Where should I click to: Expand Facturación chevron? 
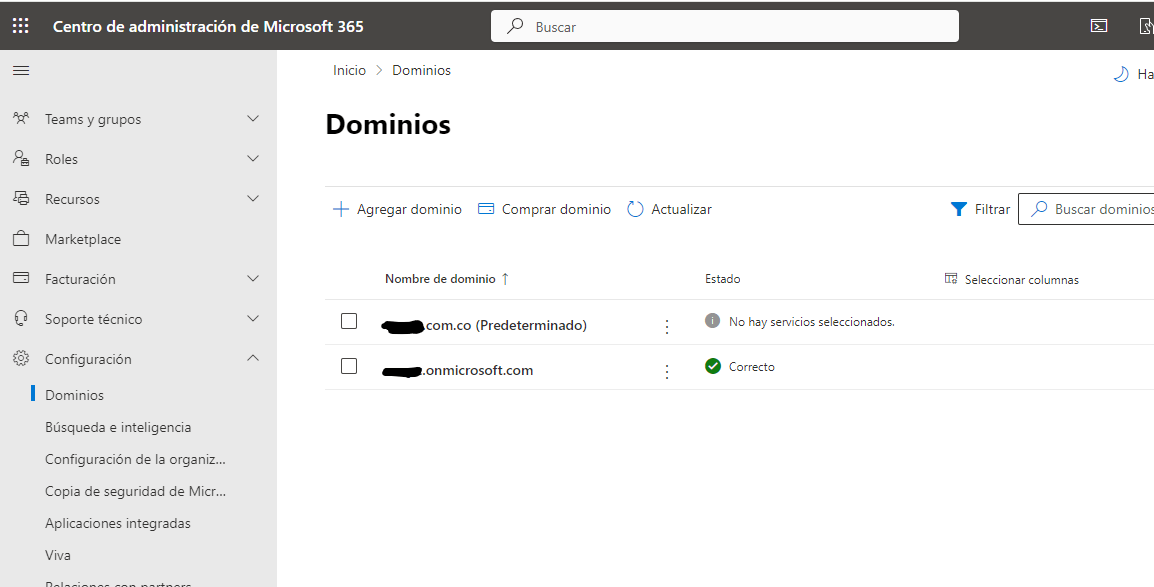tap(253, 278)
